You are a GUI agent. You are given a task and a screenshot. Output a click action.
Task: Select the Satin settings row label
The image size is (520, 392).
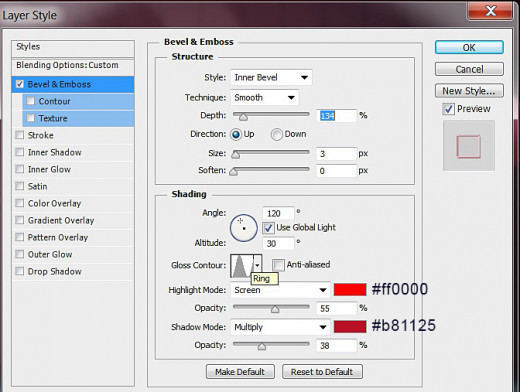tap(37, 186)
